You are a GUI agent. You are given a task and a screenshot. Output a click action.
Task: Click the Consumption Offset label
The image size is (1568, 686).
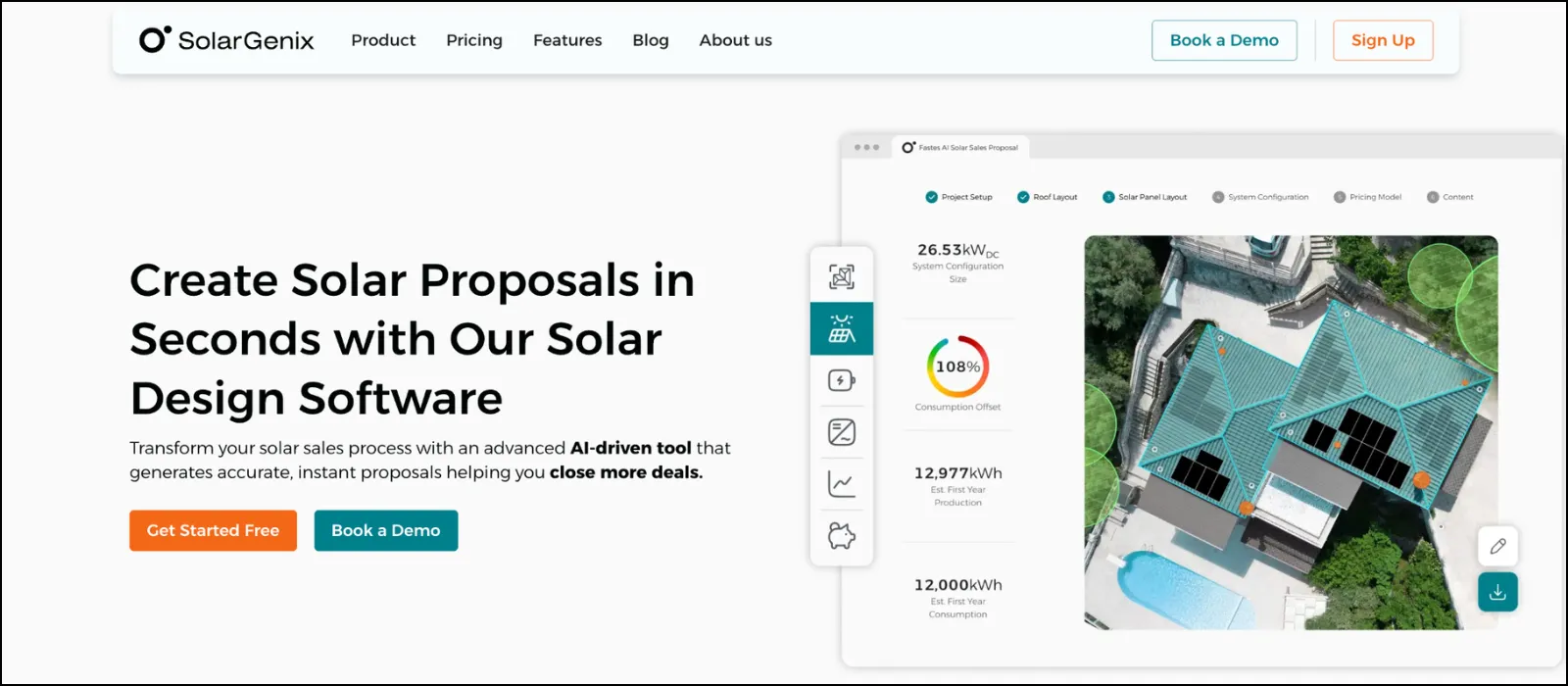coord(957,407)
